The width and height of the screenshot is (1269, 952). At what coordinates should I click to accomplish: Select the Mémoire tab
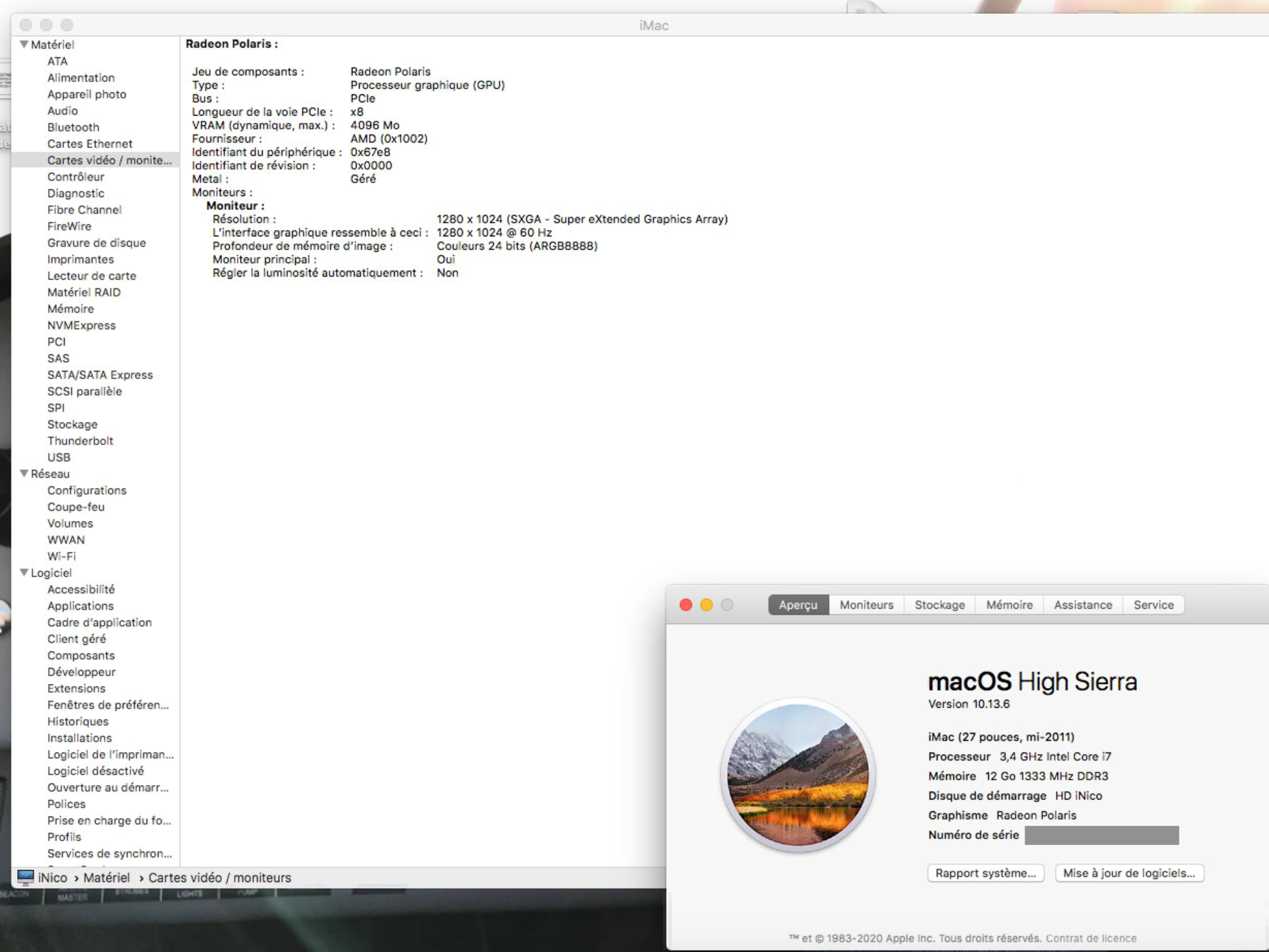click(x=1008, y=605)
